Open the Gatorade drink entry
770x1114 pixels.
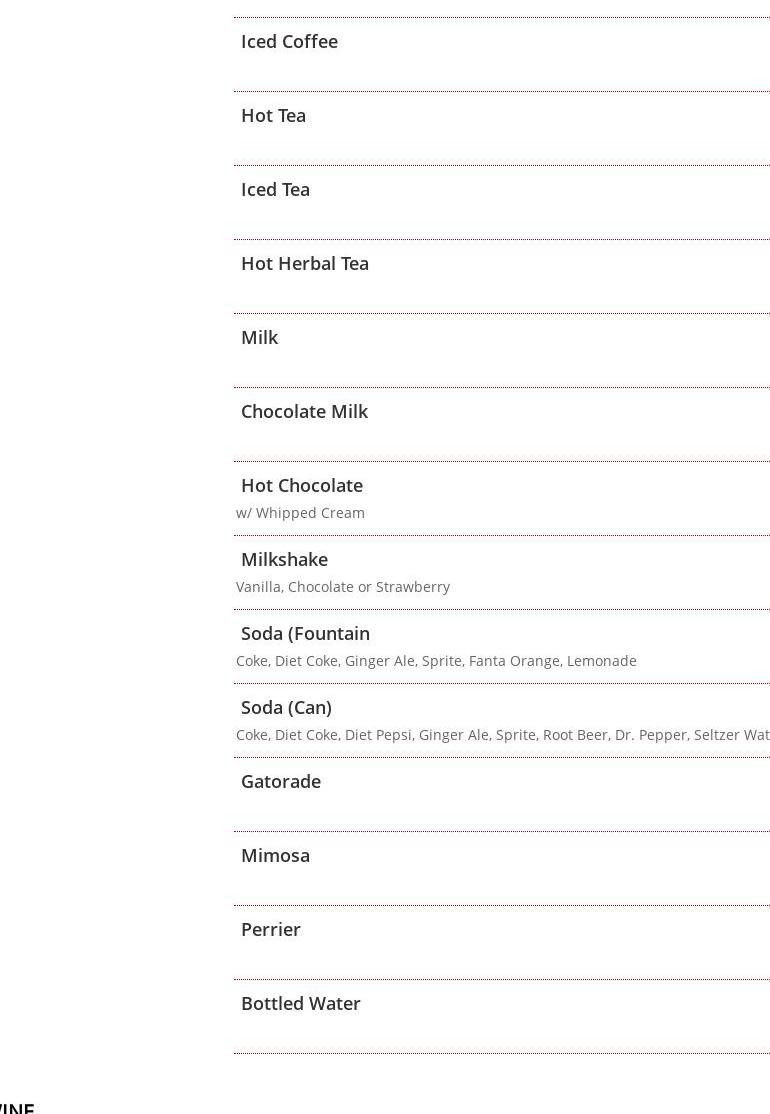[x=281, y=782]
